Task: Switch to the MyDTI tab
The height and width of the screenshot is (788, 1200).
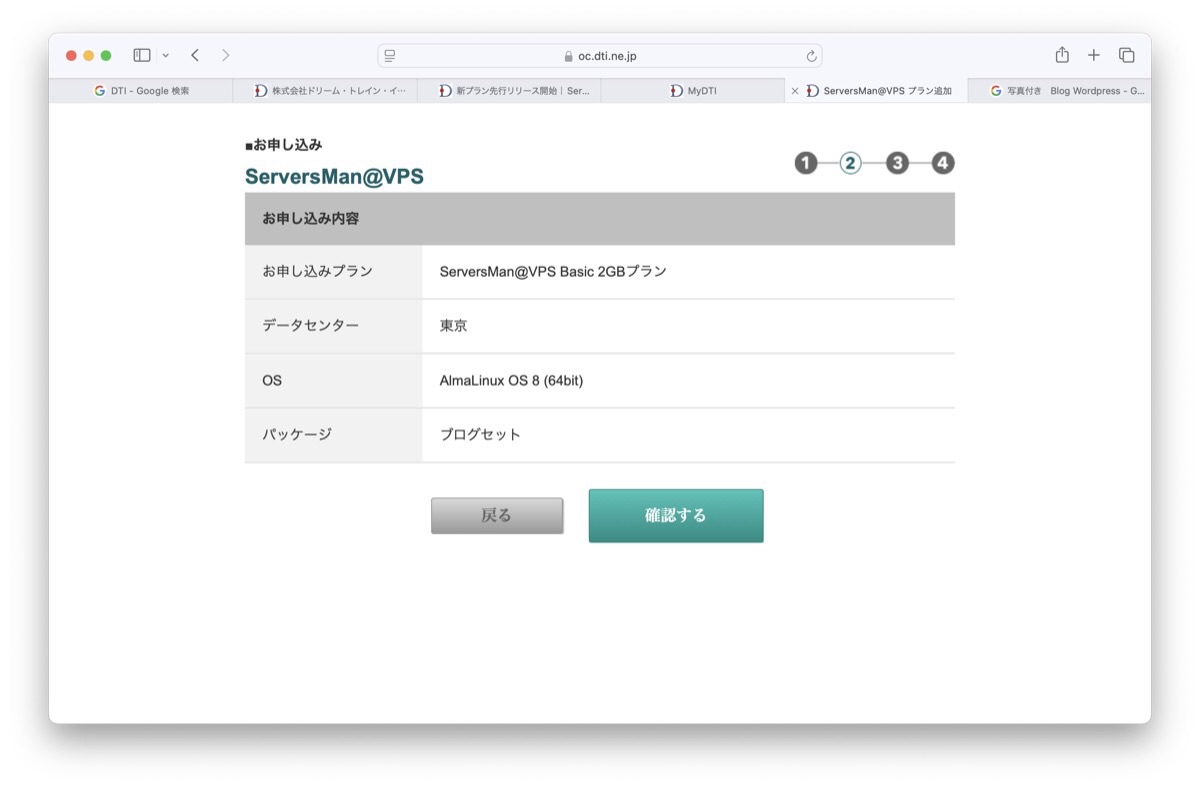Action: (693, 90)
